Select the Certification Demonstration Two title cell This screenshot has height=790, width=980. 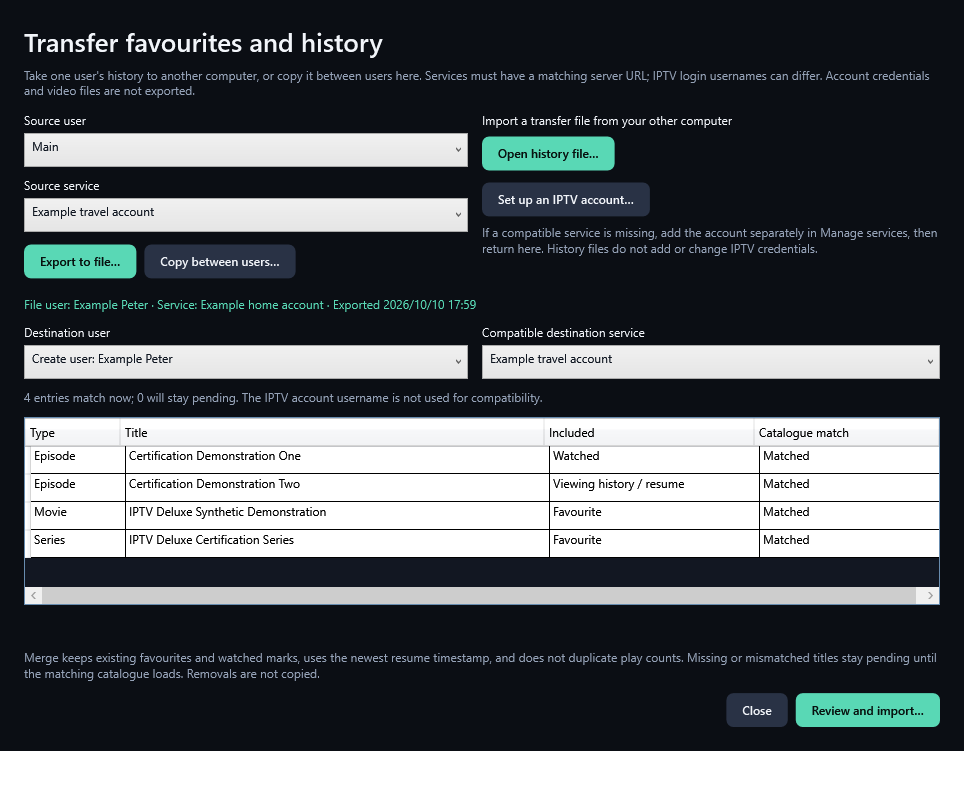tap(337, 488)
